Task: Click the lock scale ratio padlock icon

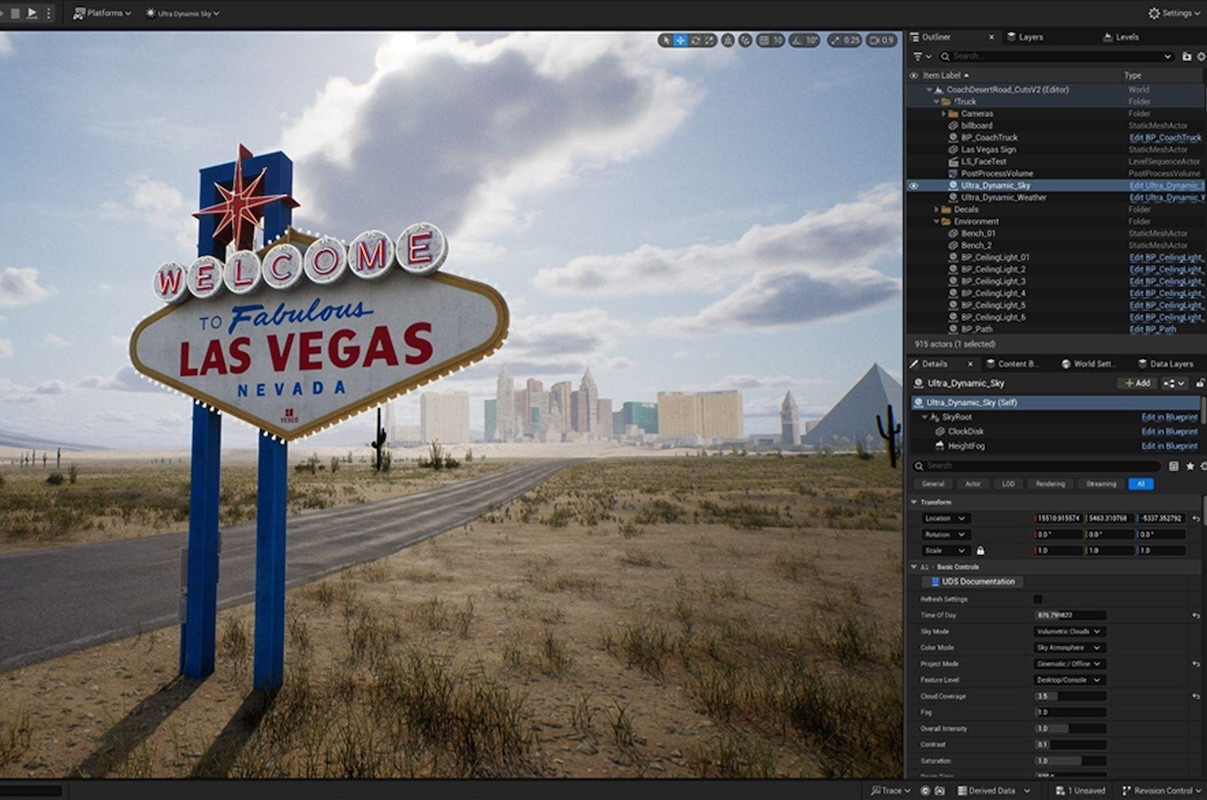Action: pyautogui.click(x=980, y=551)
